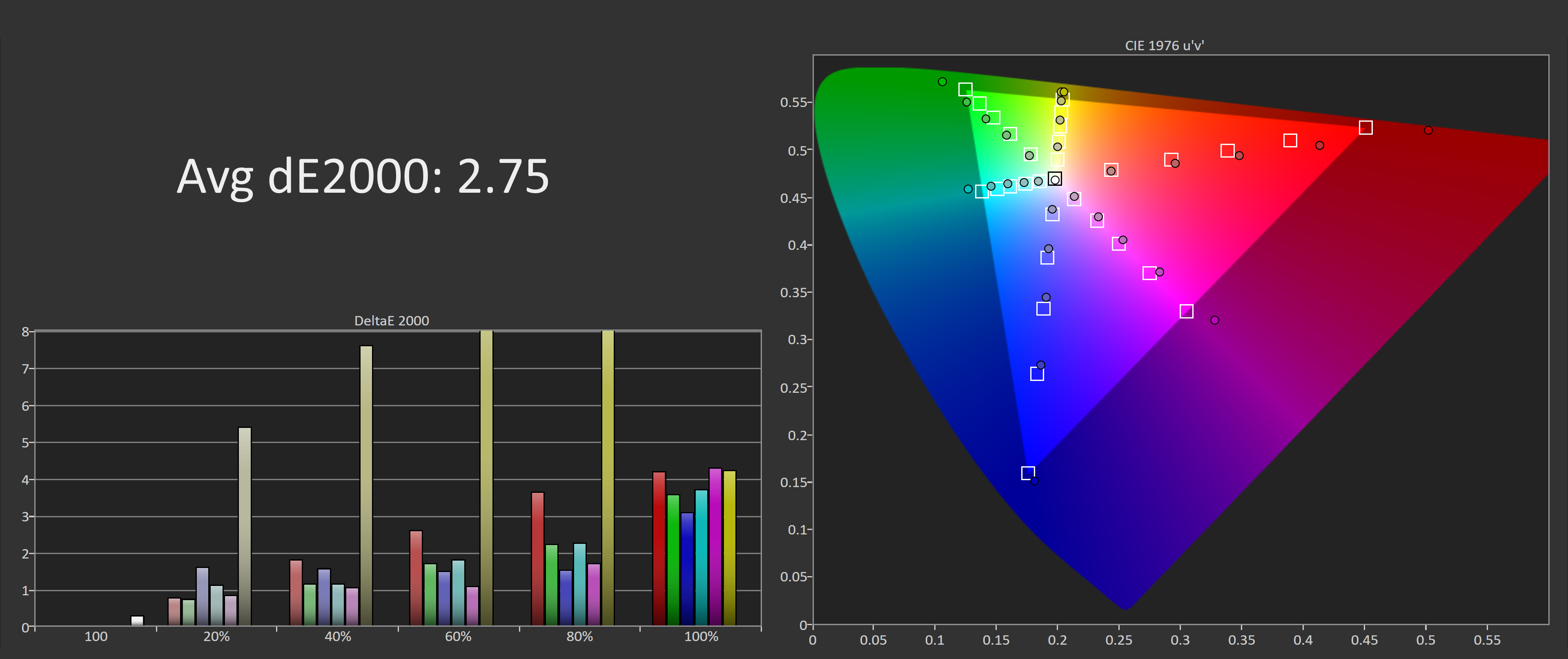The width and height of the screenshot is (1568, 659).
Task: Click the DeltaE 2000 chart title
Action: 392,321
